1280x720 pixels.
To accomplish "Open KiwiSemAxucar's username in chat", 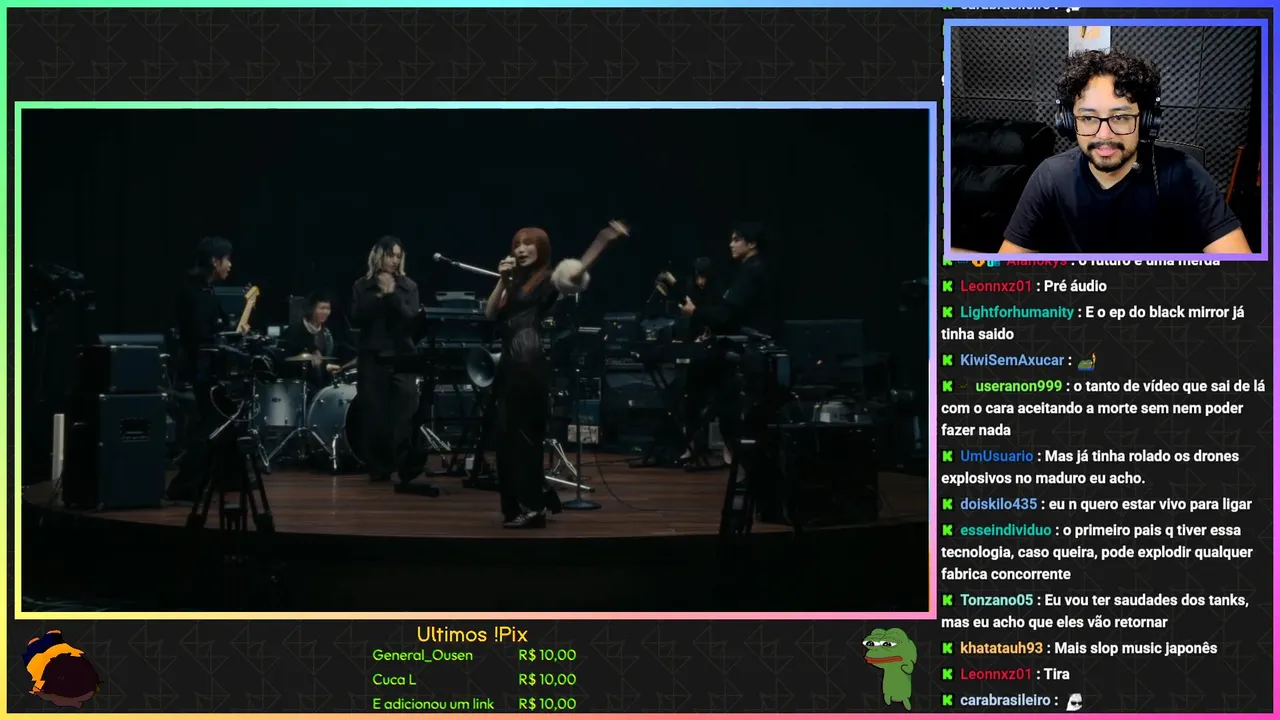I will (x=1012, y=360).
